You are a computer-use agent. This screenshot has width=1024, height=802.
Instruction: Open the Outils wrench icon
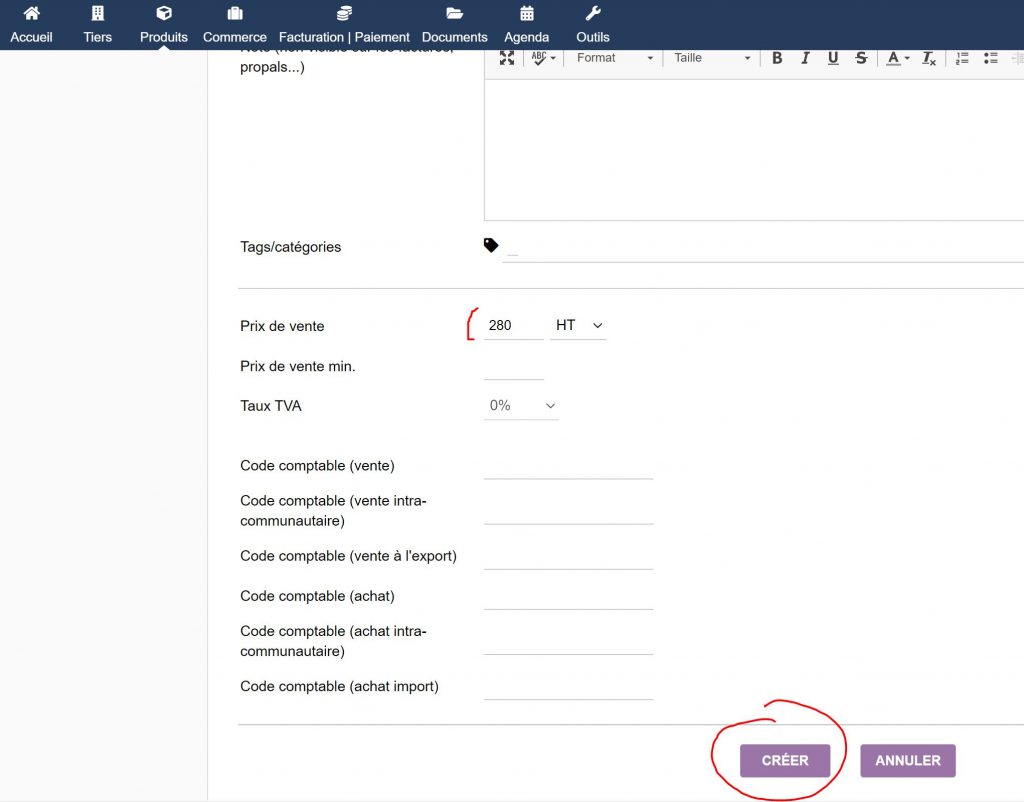coord(592,16)
